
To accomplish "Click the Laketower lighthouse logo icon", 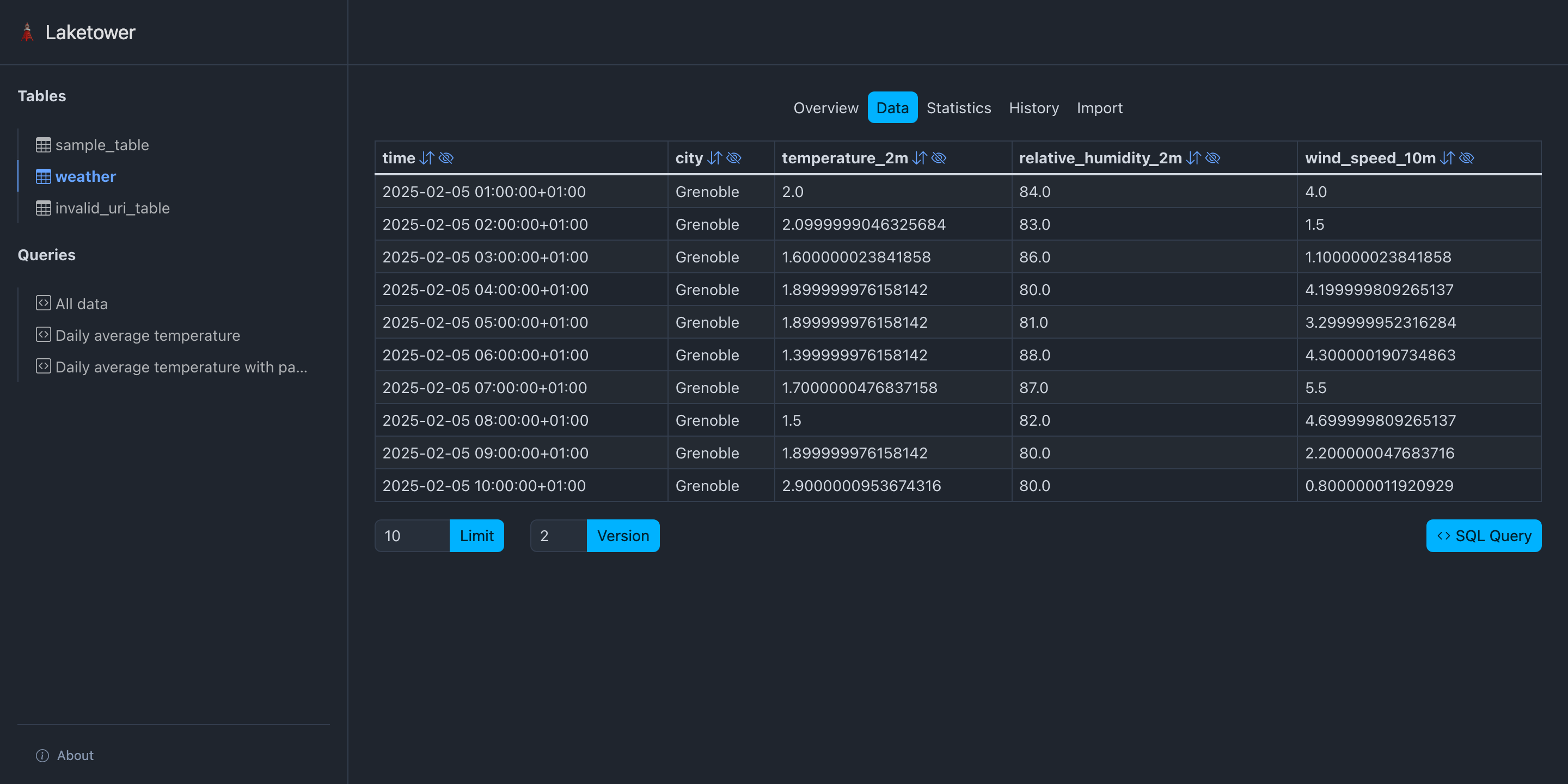I will [27, 32].
